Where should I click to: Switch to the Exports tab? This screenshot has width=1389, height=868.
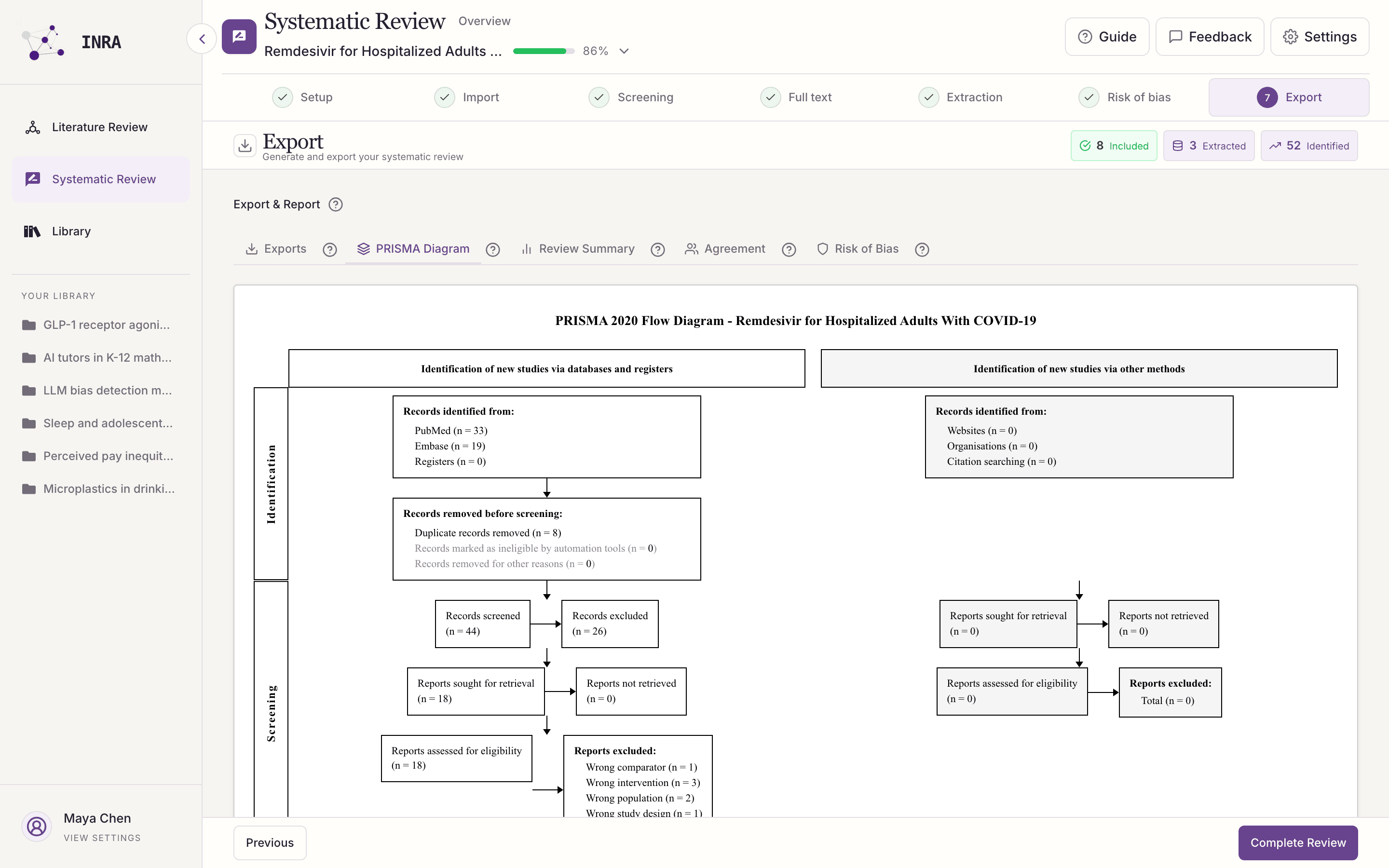point(276,248)
